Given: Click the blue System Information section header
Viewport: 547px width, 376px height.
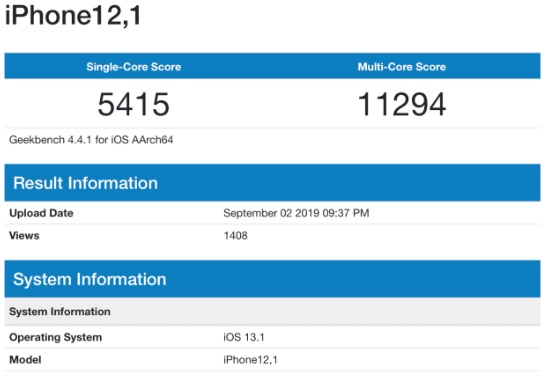Looking at the screenshot, I should (x=272, y=279).
